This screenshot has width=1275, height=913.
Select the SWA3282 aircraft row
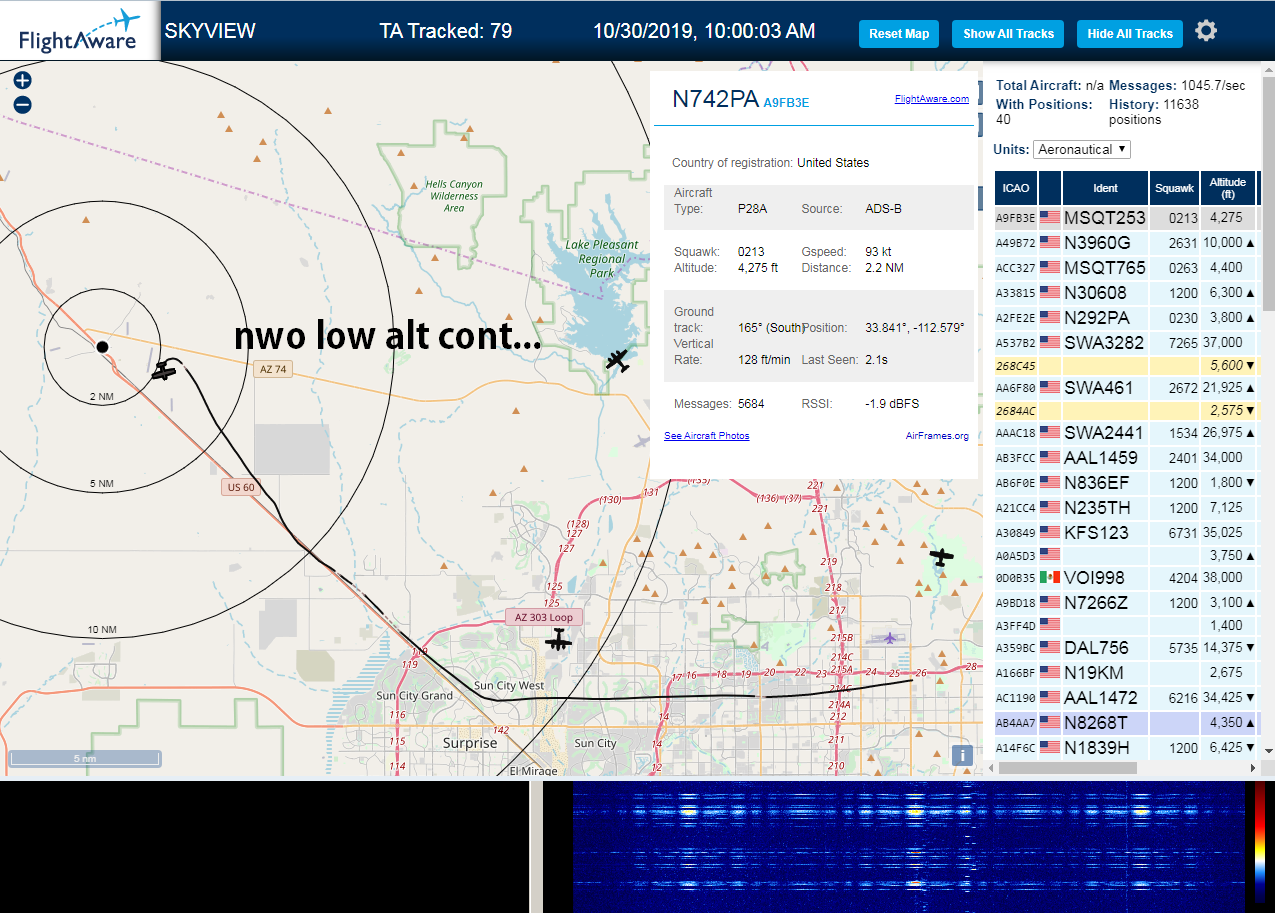pos(1126,343)
